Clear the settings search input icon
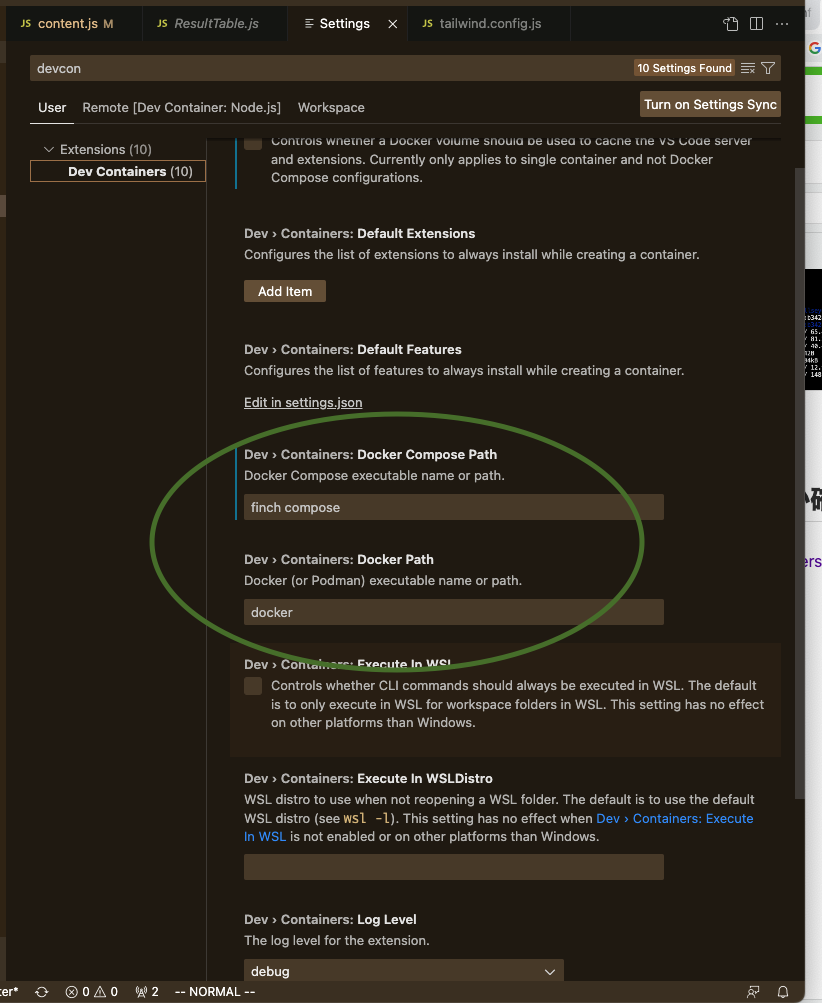This screenshot has width=822, height=1003. [x=748, y=68]
